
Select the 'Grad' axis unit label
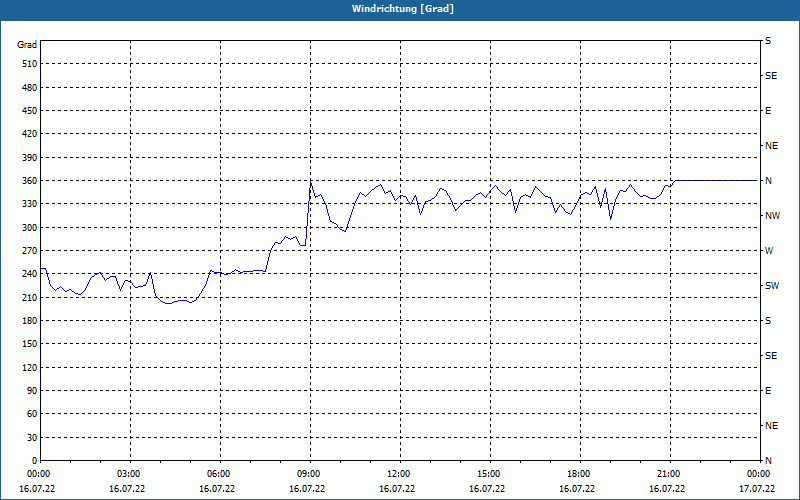[27, 45]
